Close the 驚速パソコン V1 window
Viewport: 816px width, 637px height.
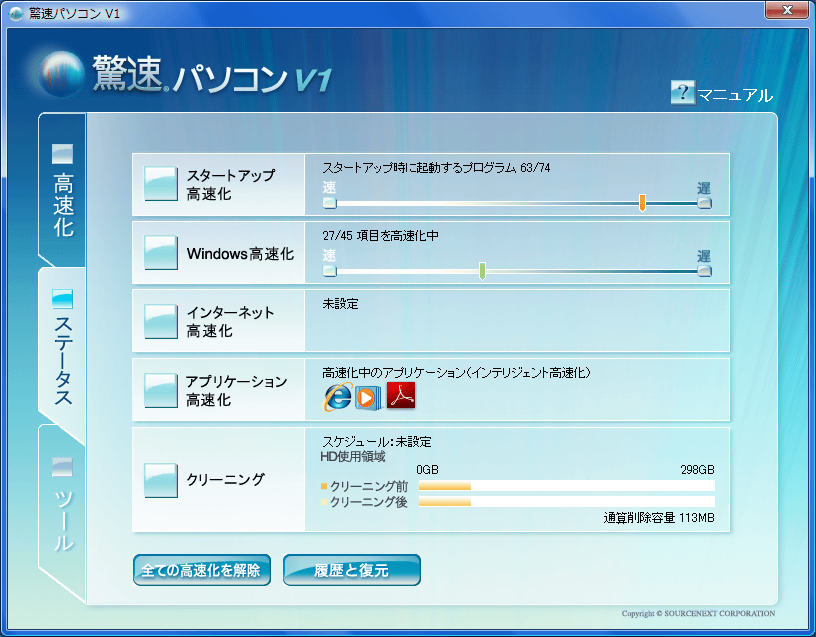point(787,10)
